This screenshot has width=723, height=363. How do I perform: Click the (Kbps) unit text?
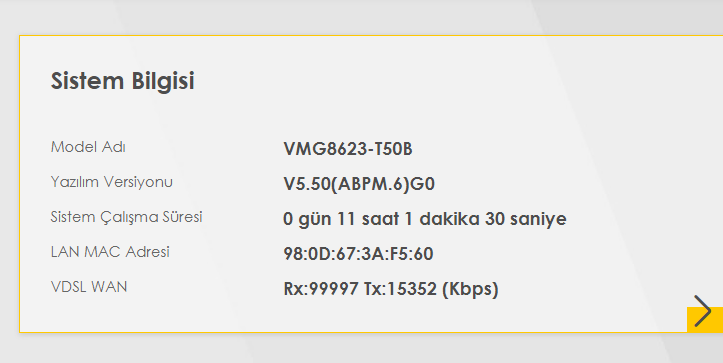point(470,289)
